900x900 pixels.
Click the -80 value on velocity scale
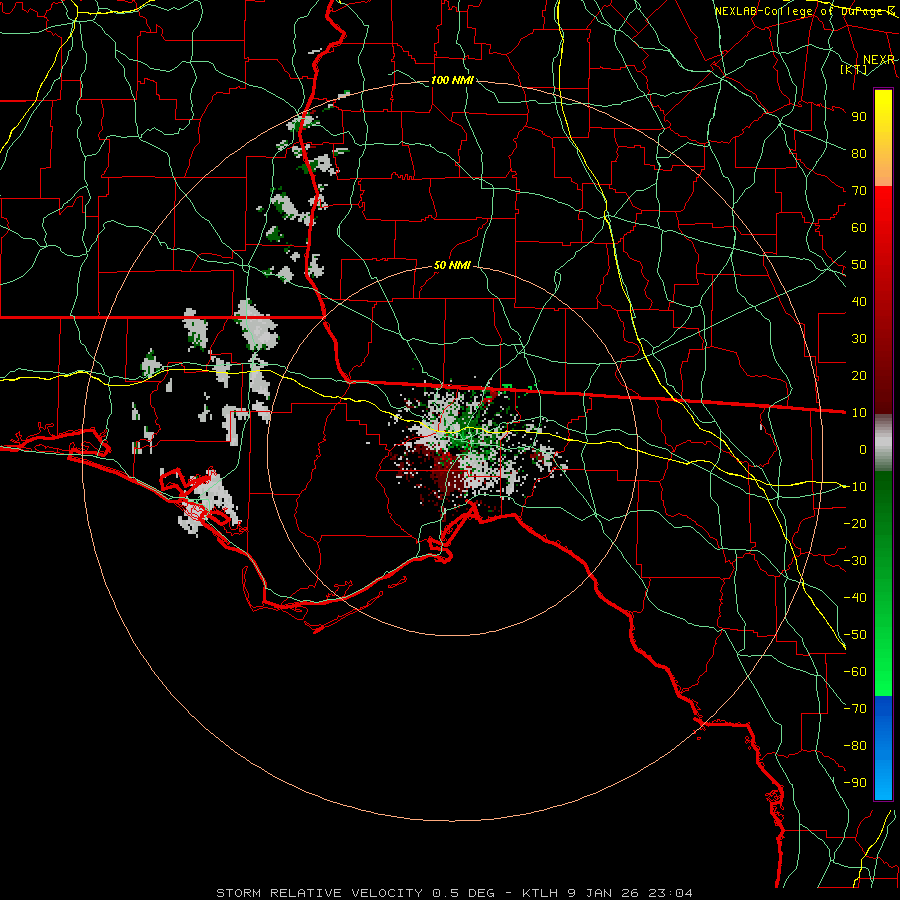point(855,746)
